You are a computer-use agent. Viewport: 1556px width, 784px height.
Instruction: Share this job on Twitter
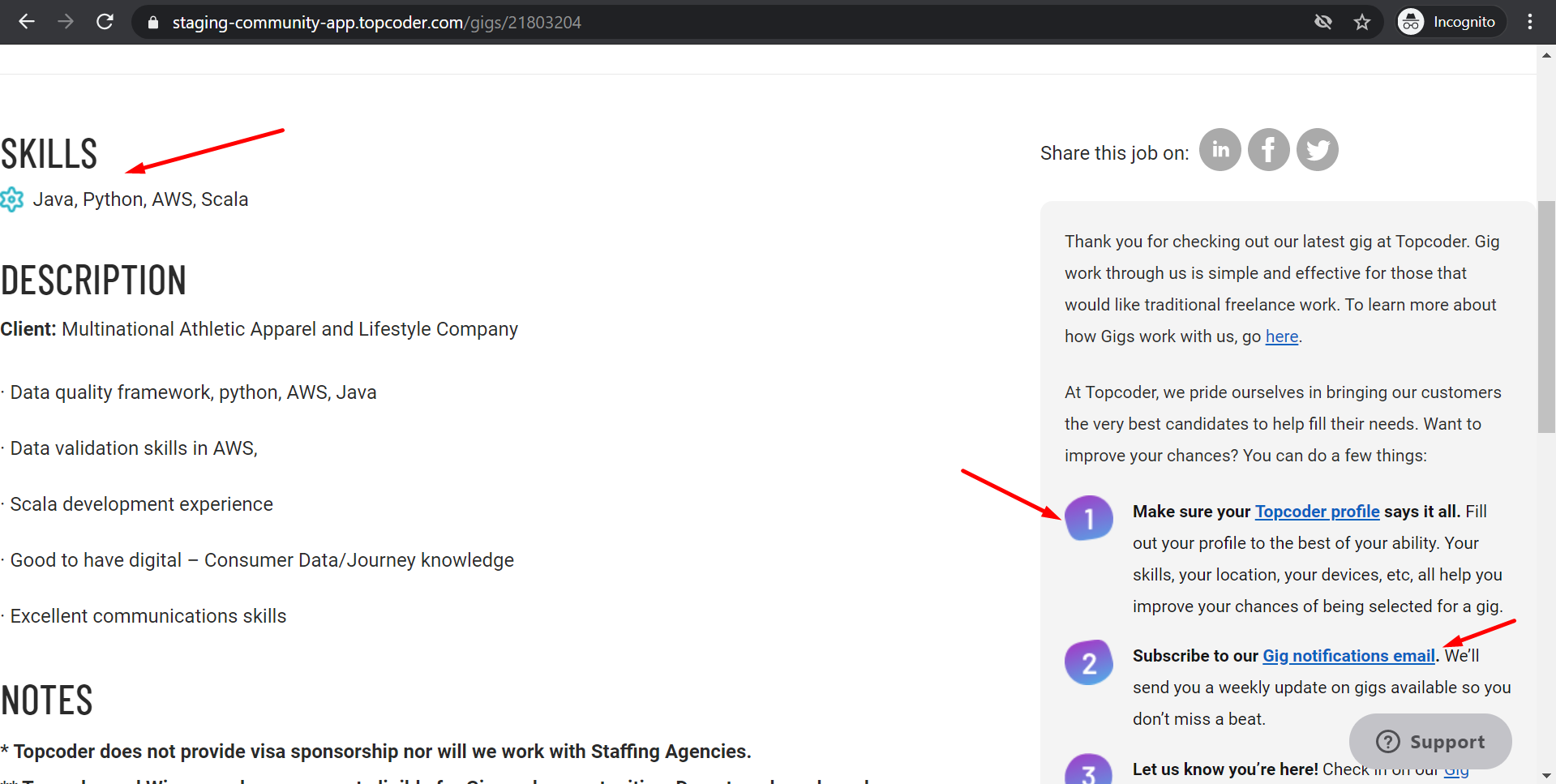click(1318, 150)
